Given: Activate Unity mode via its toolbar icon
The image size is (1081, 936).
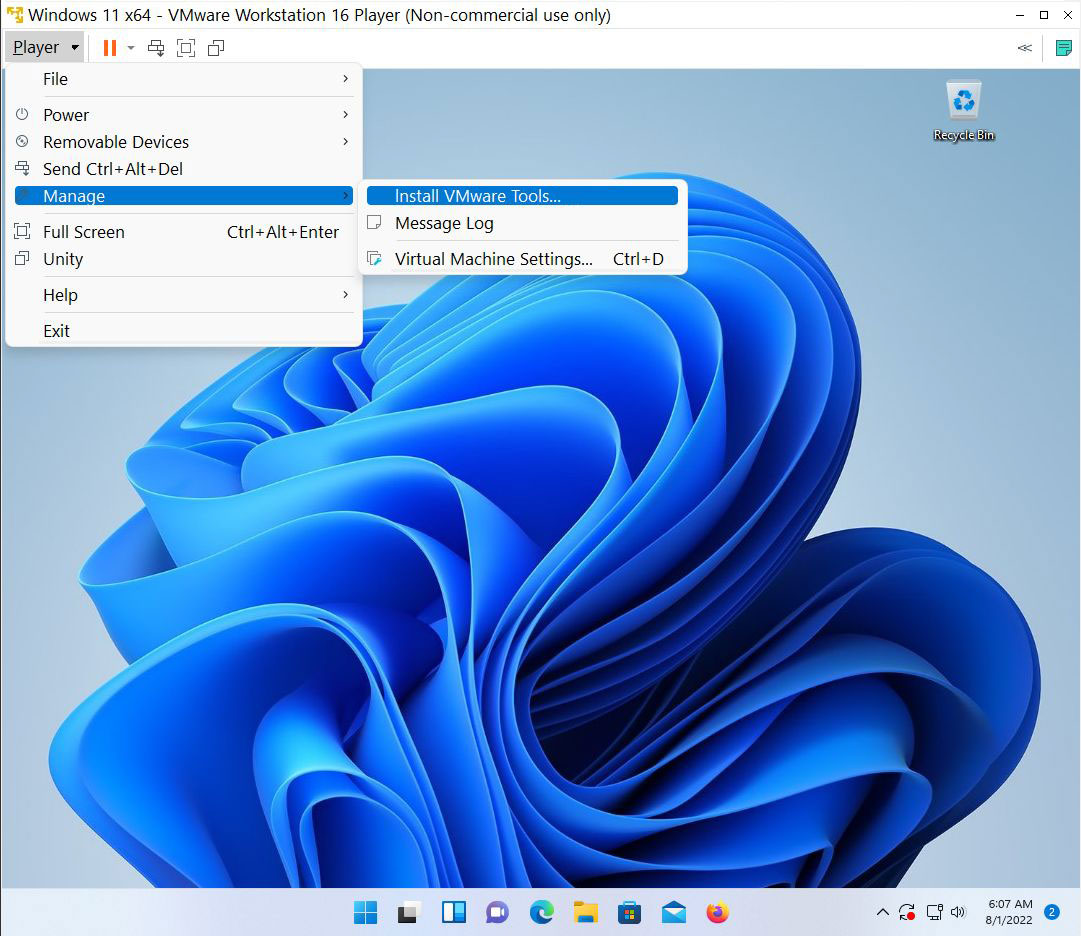Looking at the screenshot, I should click(x=216, y=47).
